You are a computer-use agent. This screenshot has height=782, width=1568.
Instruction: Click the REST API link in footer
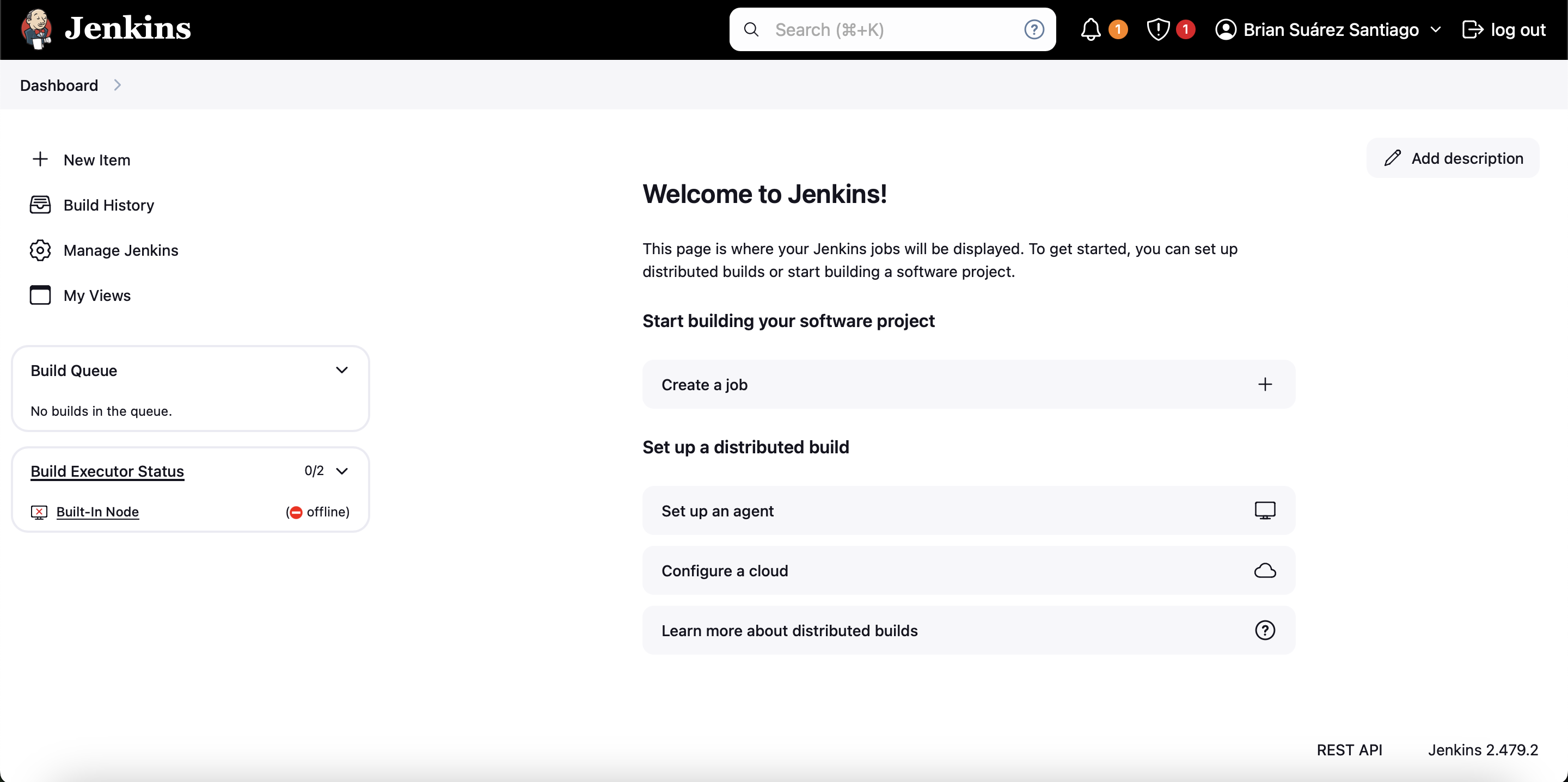(x=1350, y=750)
